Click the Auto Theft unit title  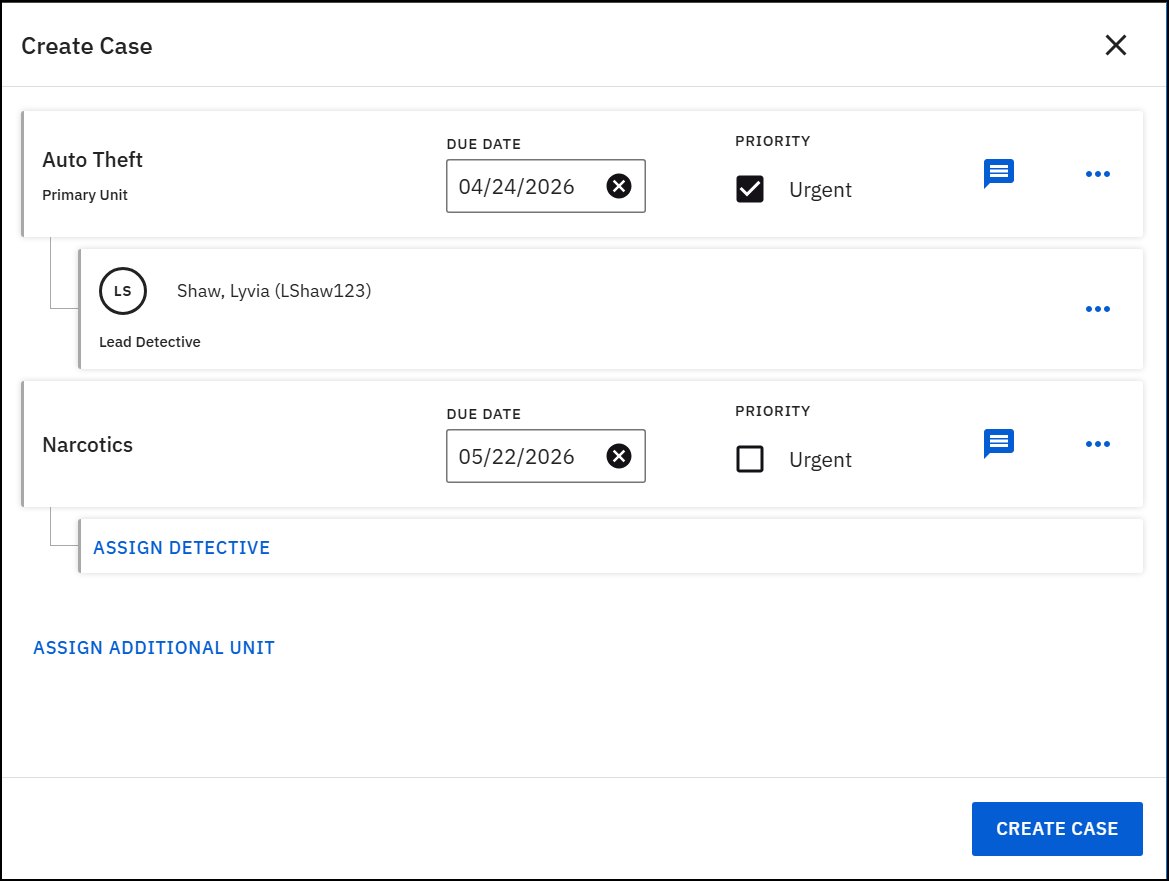tap(92, 159)
